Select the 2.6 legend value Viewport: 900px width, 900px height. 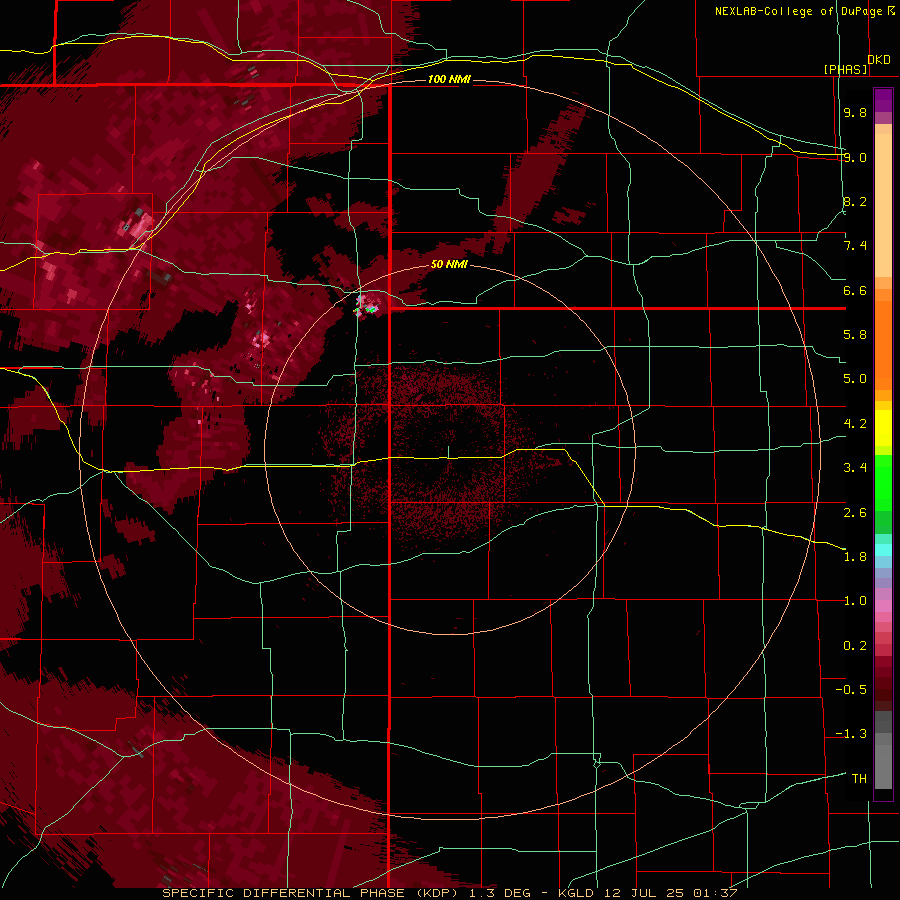point(855,513)
